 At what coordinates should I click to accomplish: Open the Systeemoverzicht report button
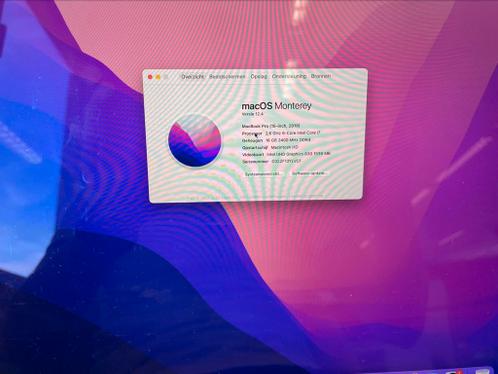tap(263, 174)
